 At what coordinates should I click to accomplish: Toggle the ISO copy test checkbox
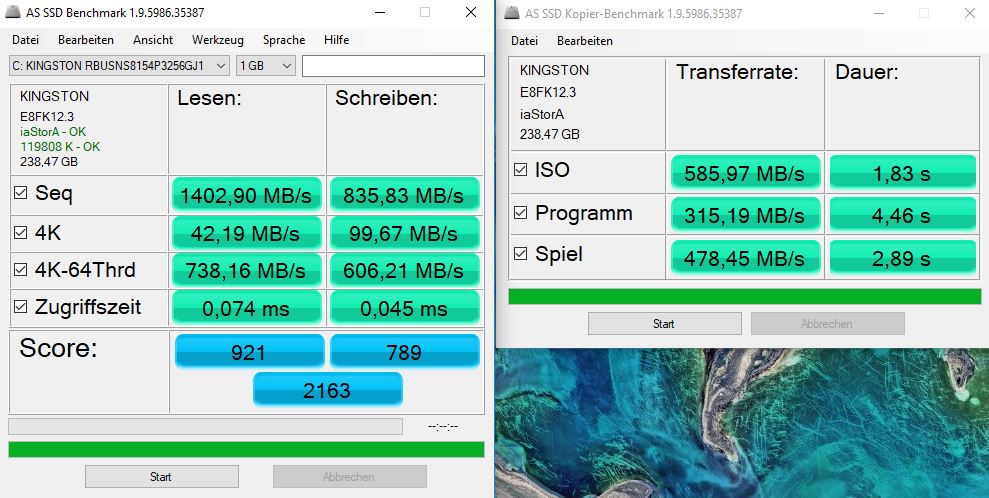click(520, 170)
